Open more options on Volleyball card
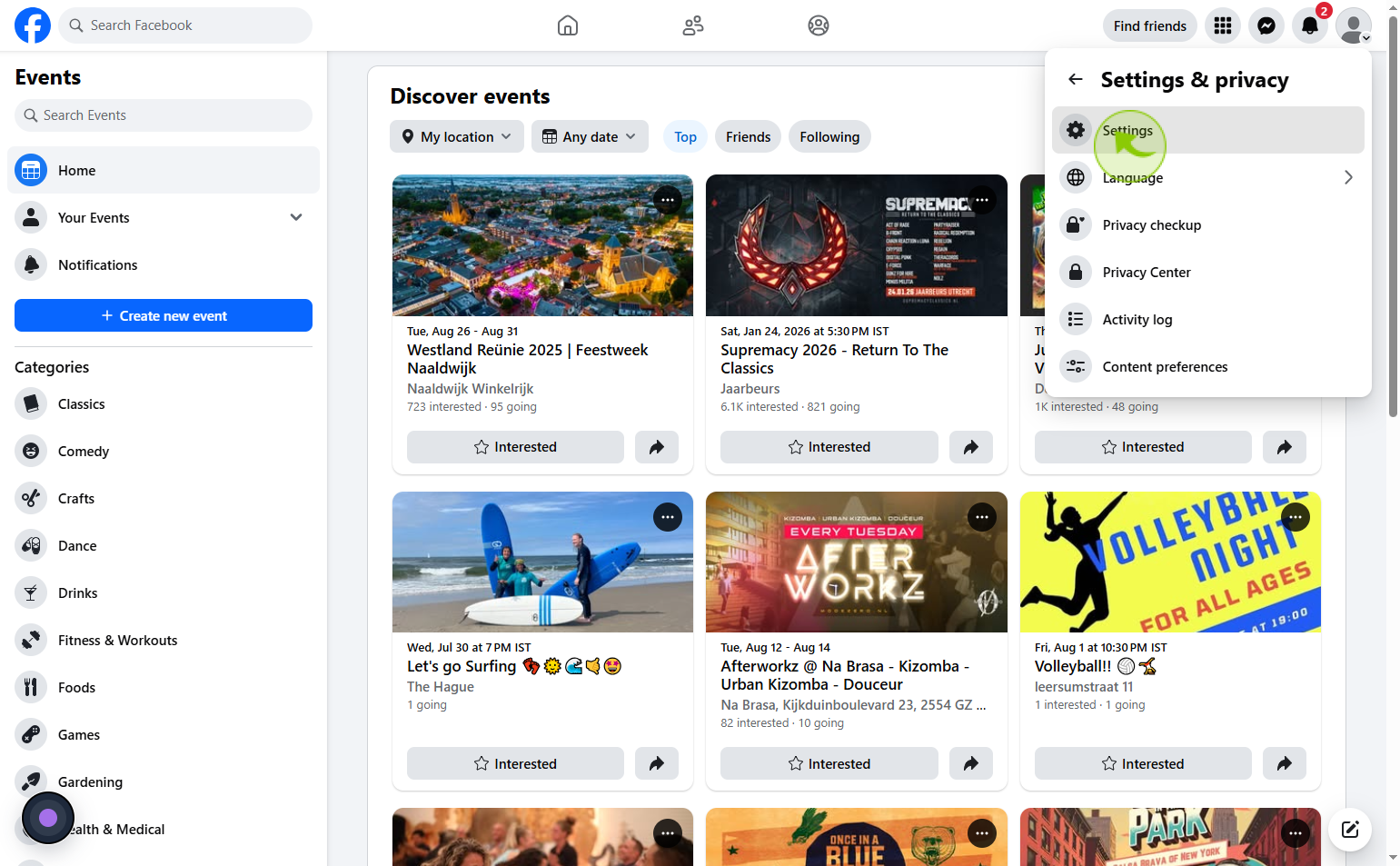The width and height of the screenshot is (1400, 866). pyautogui.click(x=1296, y=517)
